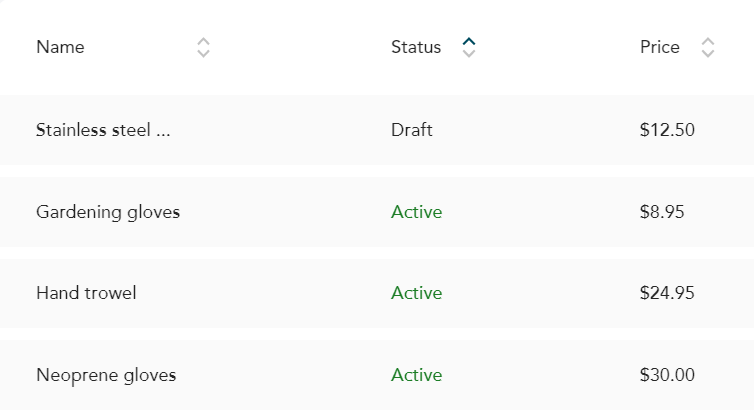
Task: Click the Price column header label
Action: point(660,47)
